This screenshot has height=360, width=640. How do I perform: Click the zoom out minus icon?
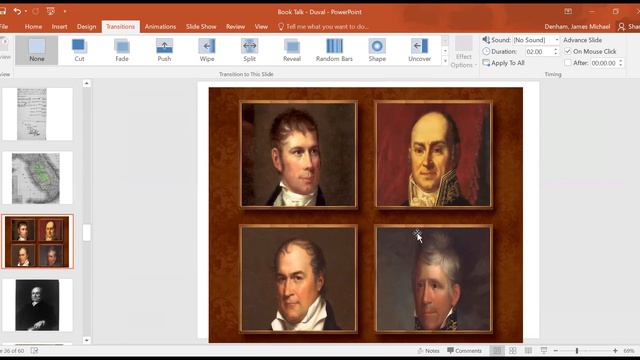(556, 351)
